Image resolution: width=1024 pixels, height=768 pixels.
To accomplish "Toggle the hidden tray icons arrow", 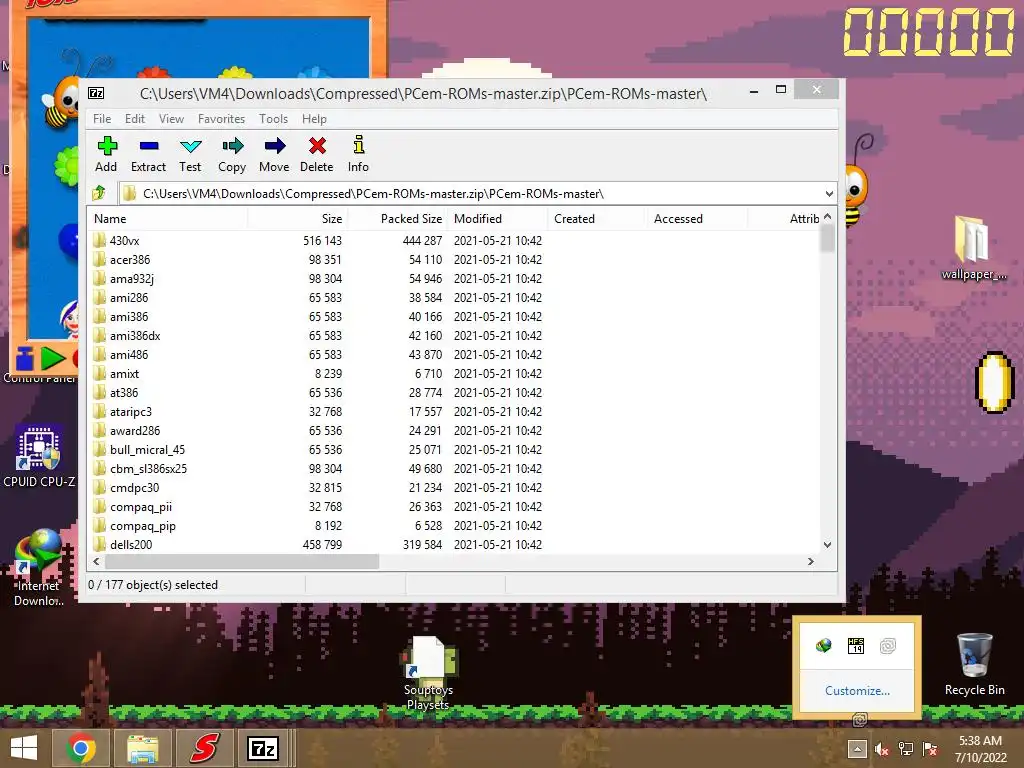I will 857,749.
